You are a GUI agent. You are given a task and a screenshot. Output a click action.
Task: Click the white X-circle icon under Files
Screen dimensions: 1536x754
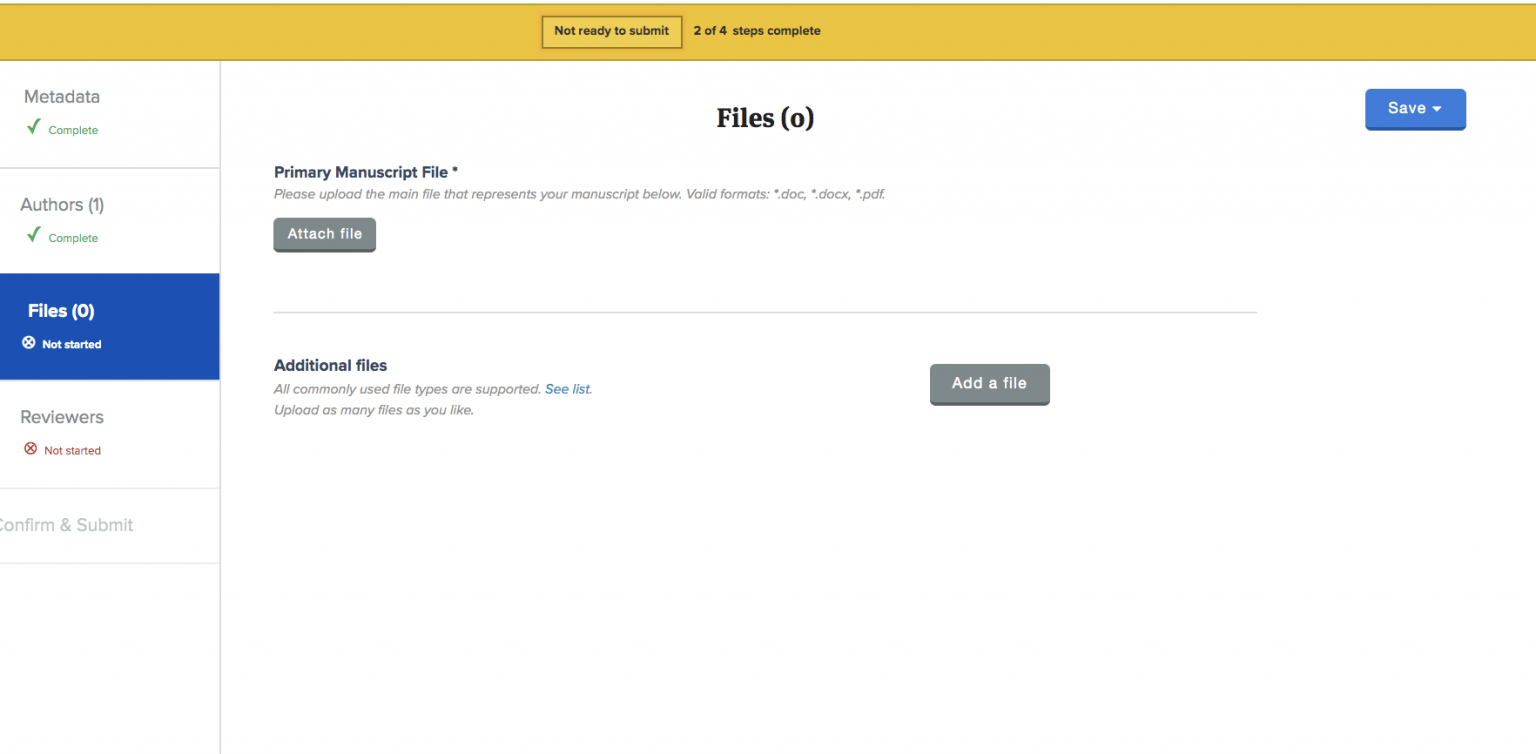pyautogui.click(x=29, y=343)
